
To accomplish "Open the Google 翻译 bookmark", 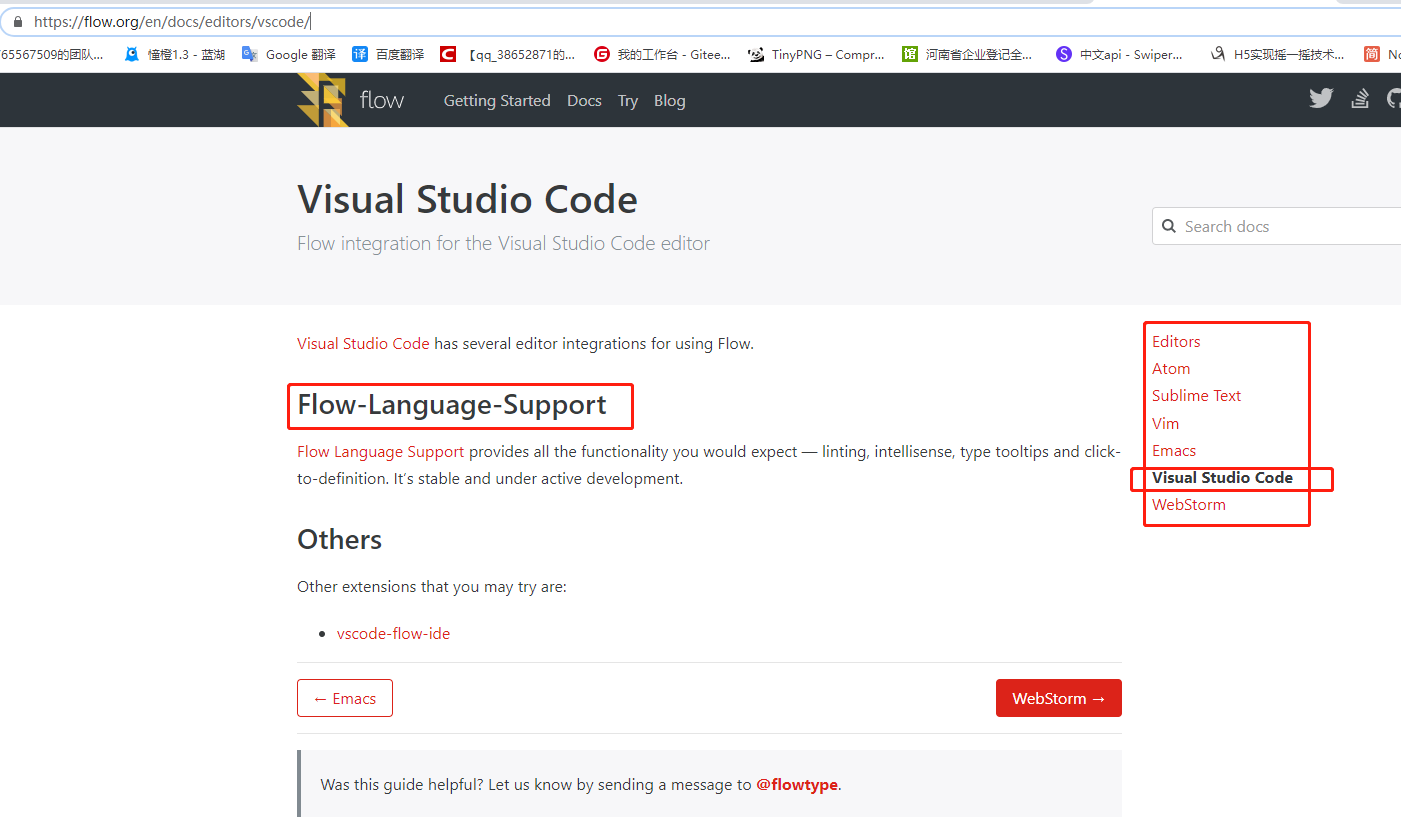I will [289, 55].
